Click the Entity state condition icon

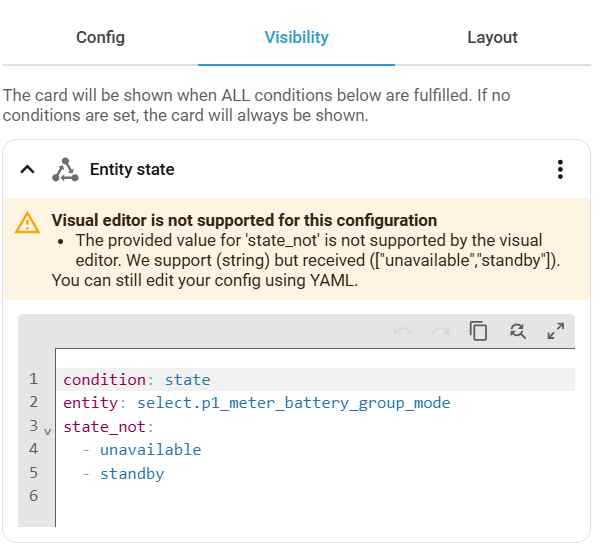click(x=65, y=170)
